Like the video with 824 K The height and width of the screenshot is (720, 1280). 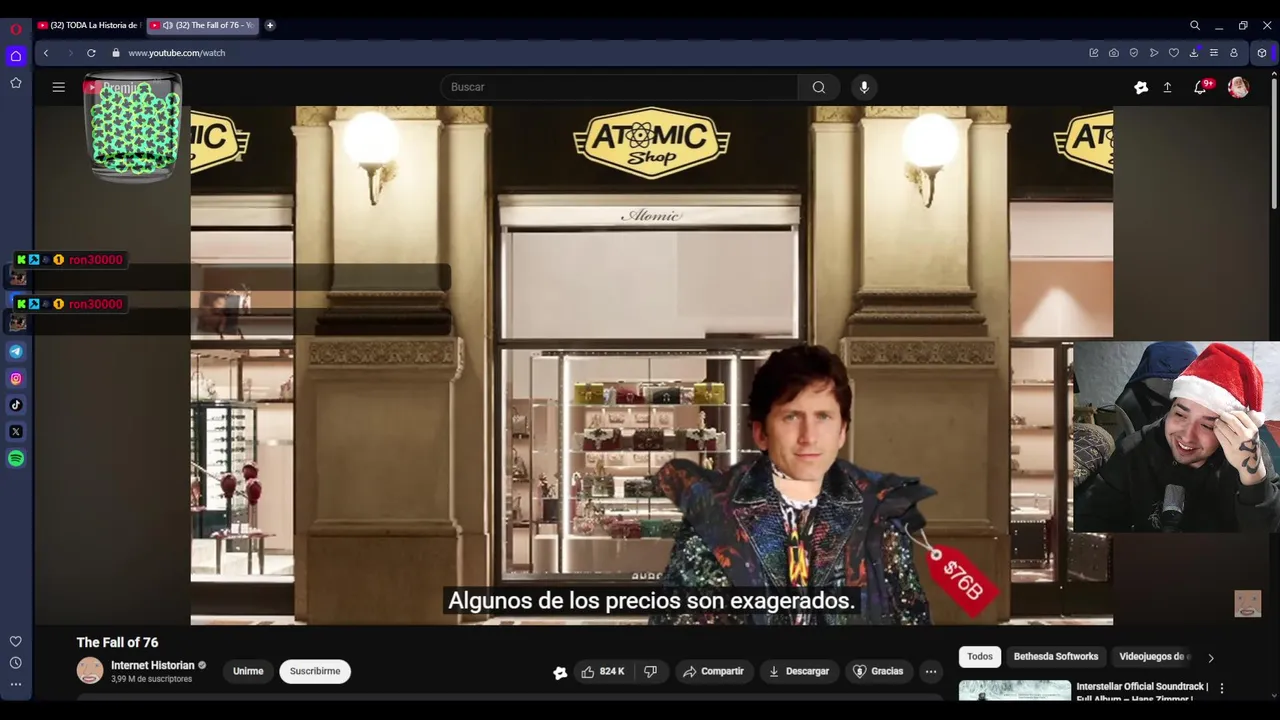pyautogui.click(x=603, y=672)
